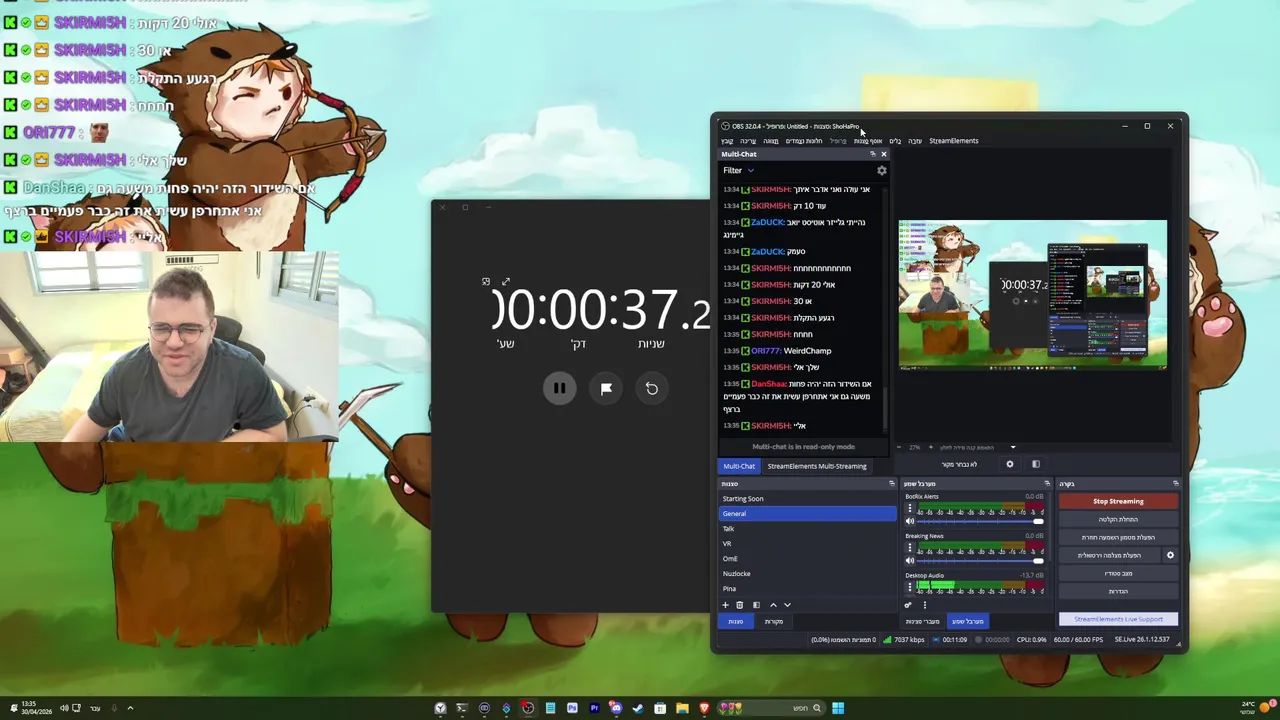The width and height of the screenshot is (1280, 720).
Task: Adjust the Breaking News volume slider
Action: 980,561
